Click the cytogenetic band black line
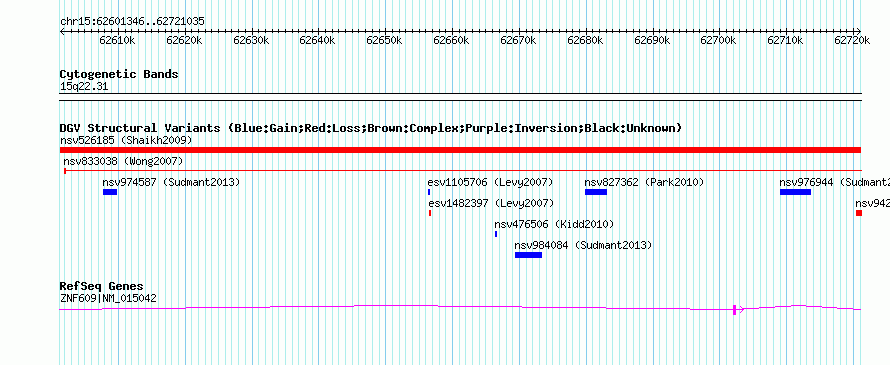890x365 pixels. coord(460,97)
